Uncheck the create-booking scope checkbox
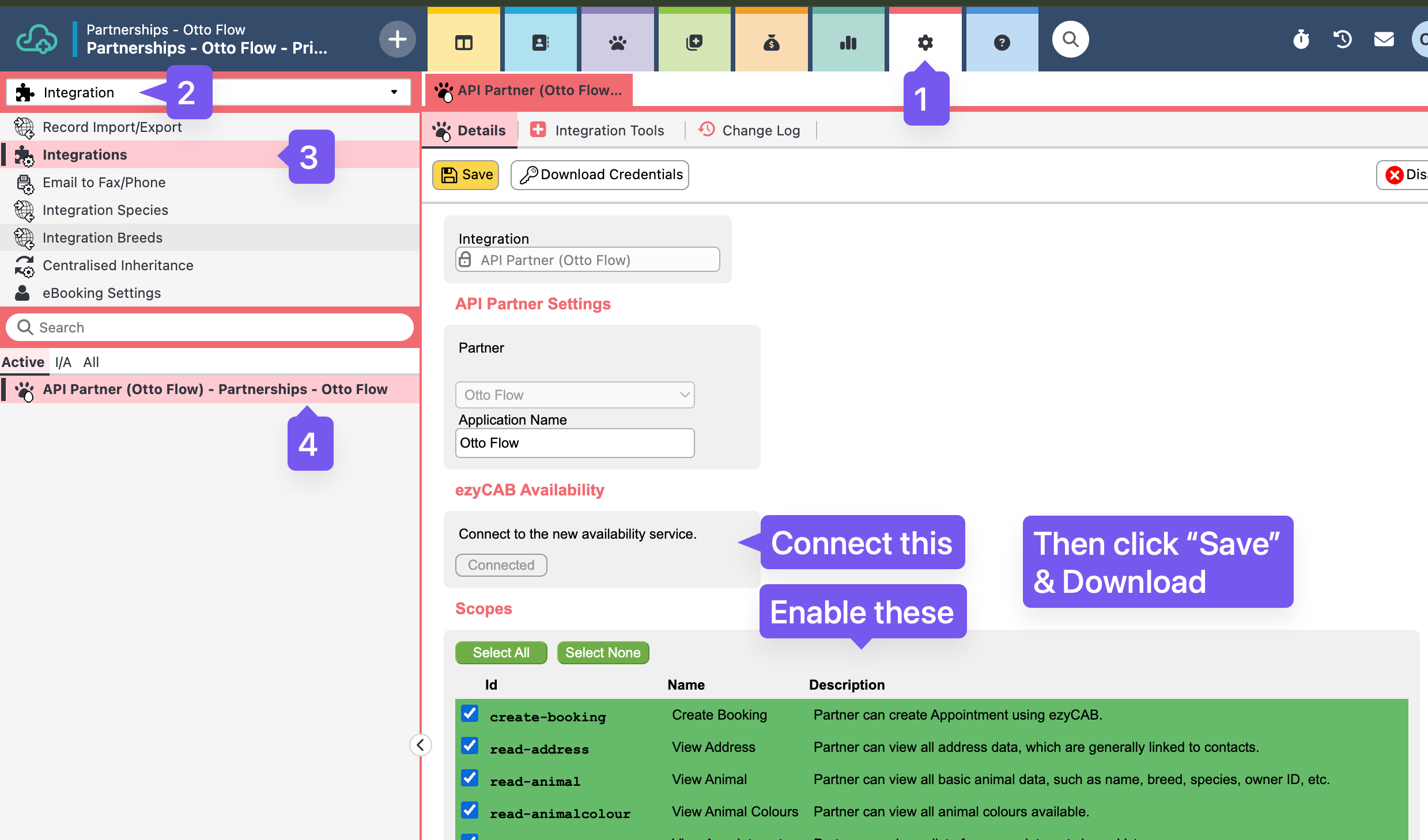This screenshot has height=840, width=1428. (470, 714)
